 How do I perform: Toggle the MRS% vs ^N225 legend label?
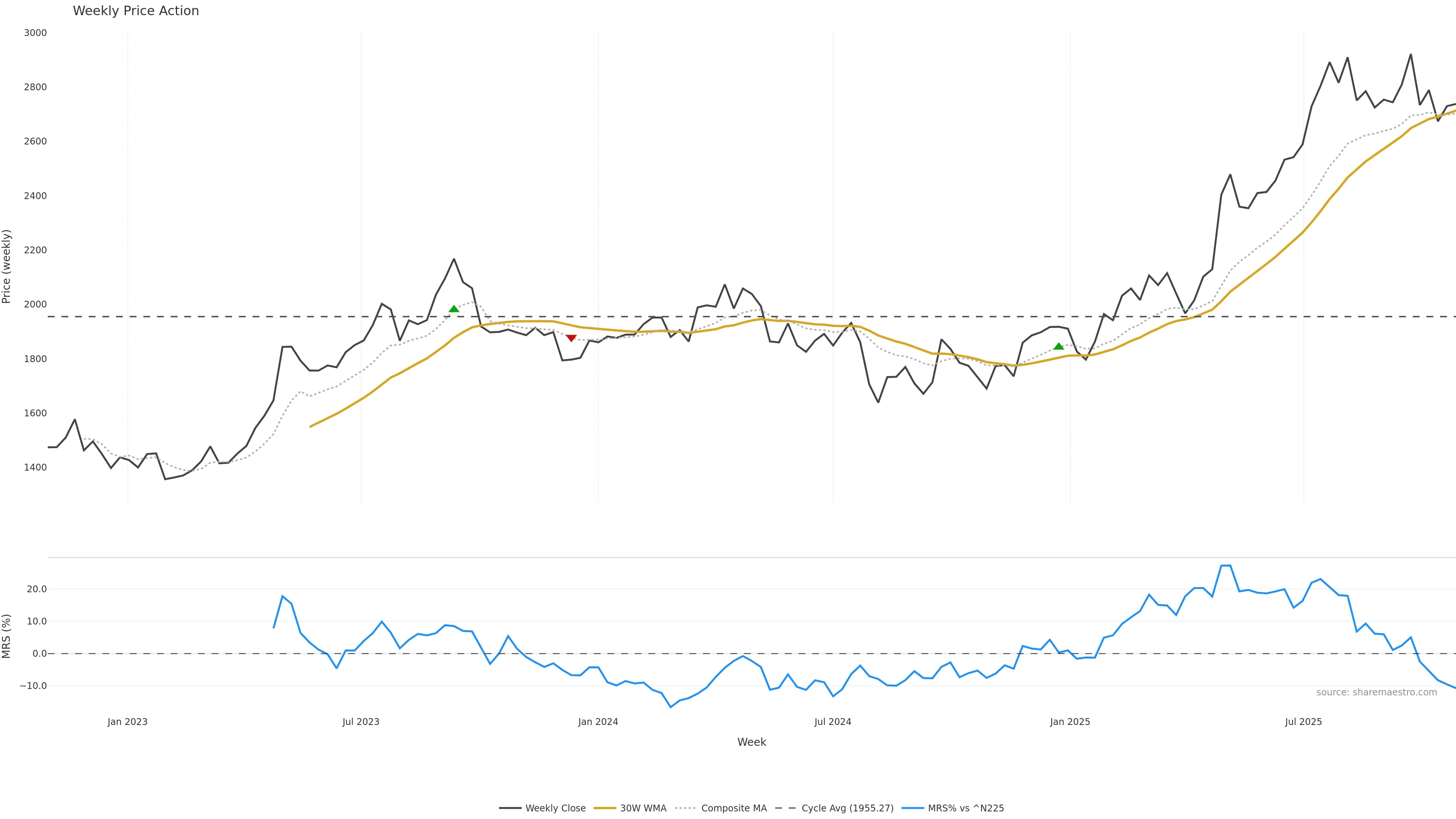pyautogui.click(x=965, y=808)
